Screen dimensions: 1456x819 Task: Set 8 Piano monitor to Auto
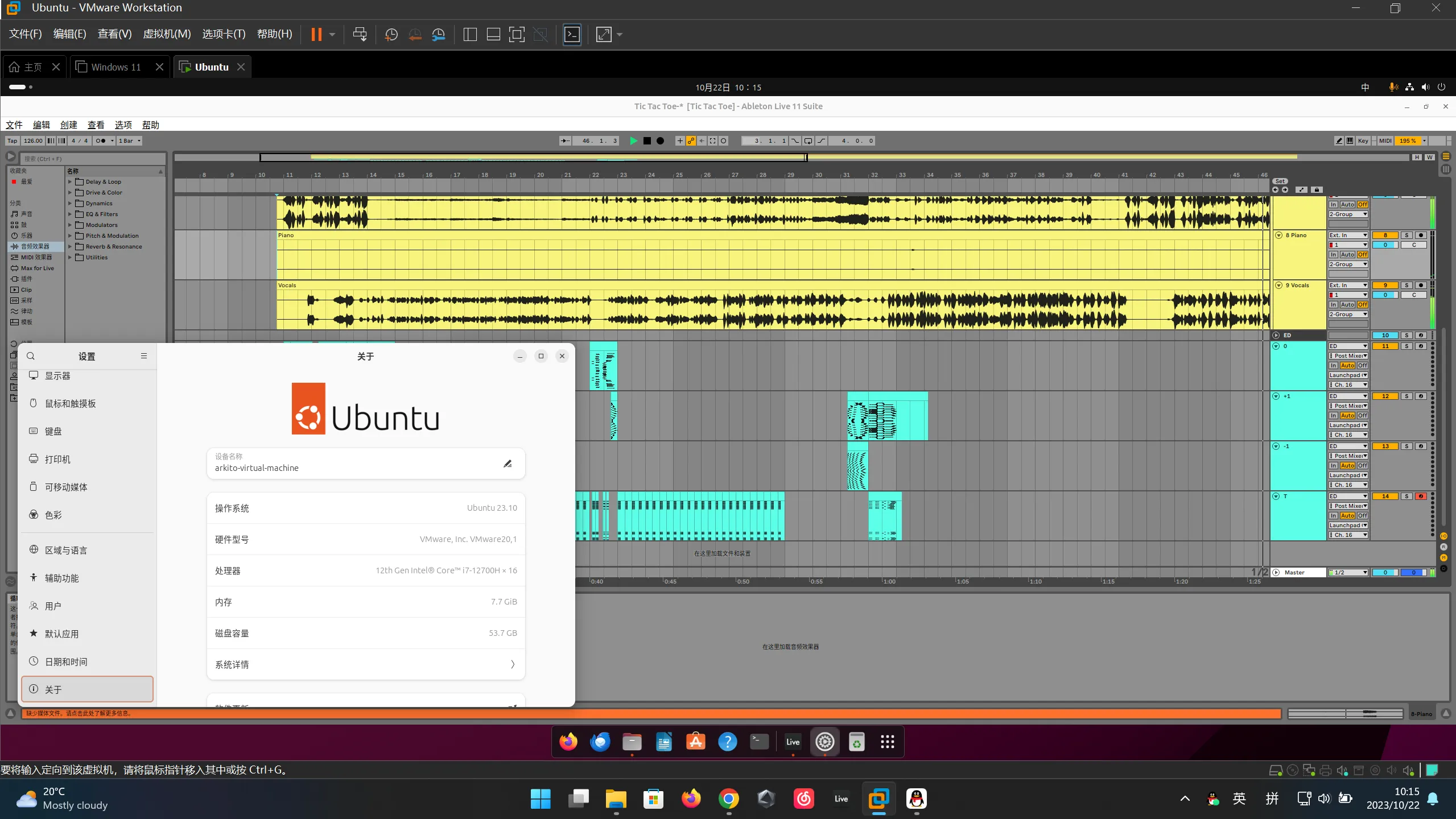coord(1347,255)
